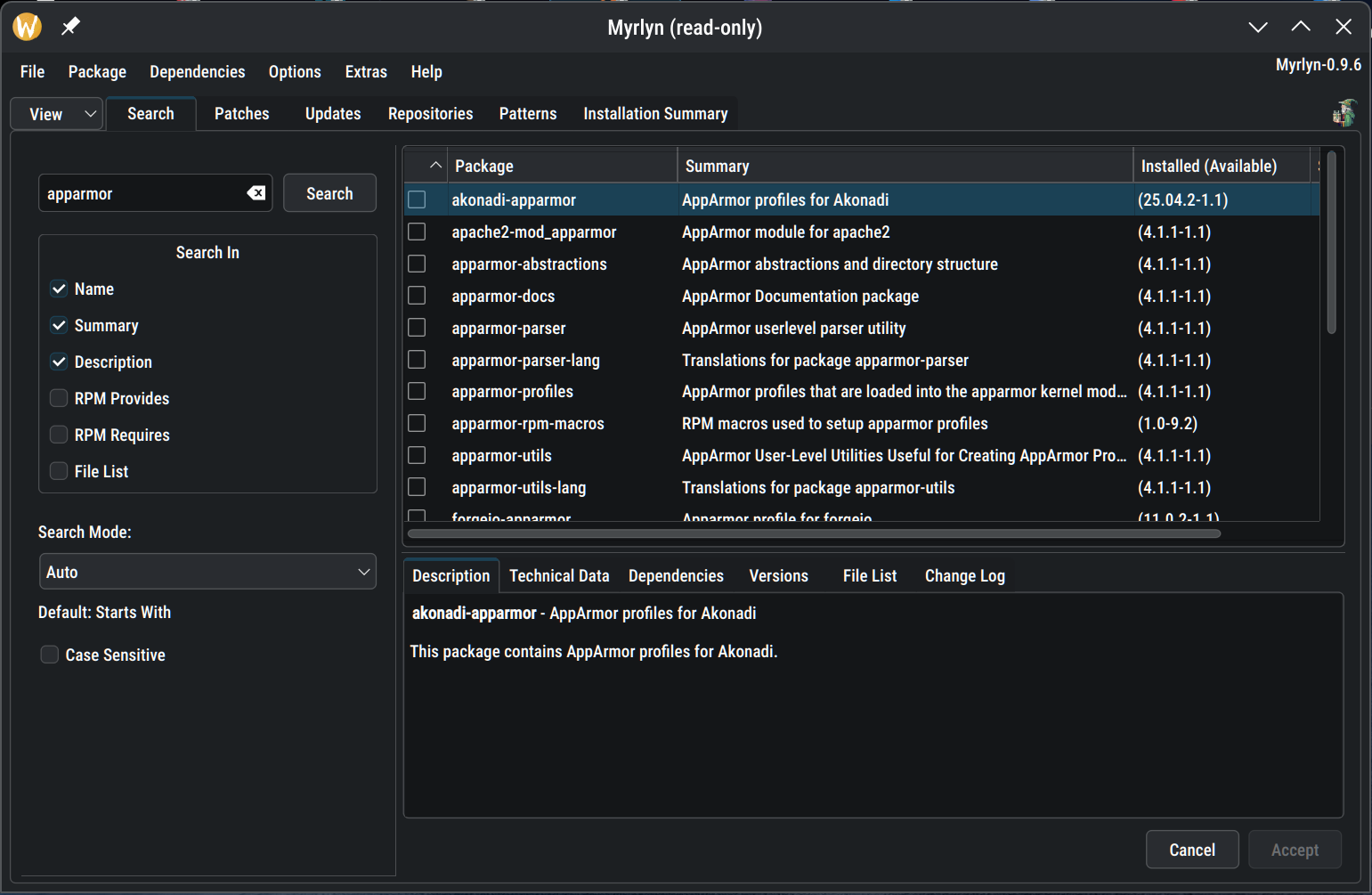1372x895 pixels.
Task: Maximize the Myrlyn window
Action: point(1301,27)
